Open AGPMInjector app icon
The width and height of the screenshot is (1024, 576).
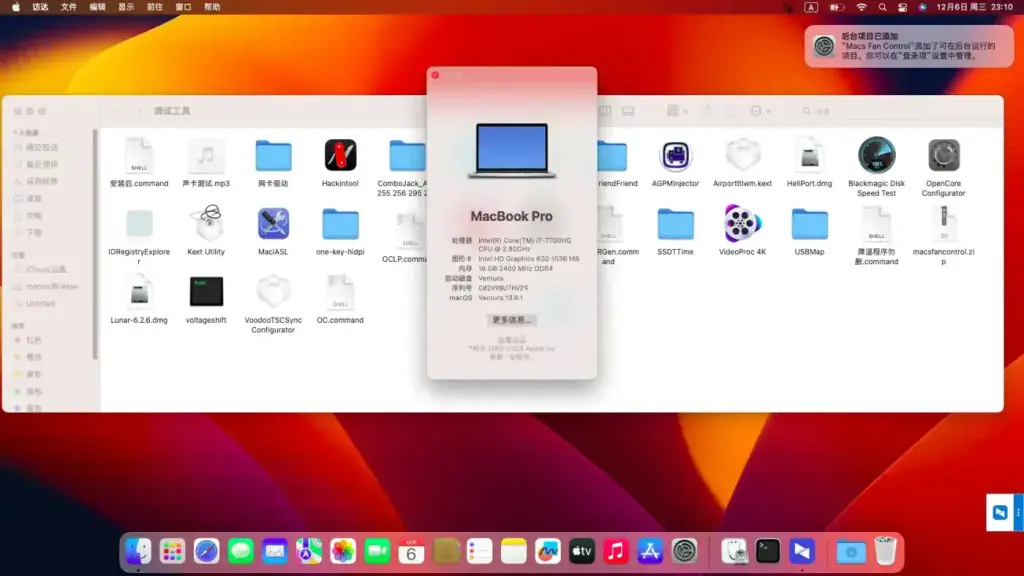point(675,156)
